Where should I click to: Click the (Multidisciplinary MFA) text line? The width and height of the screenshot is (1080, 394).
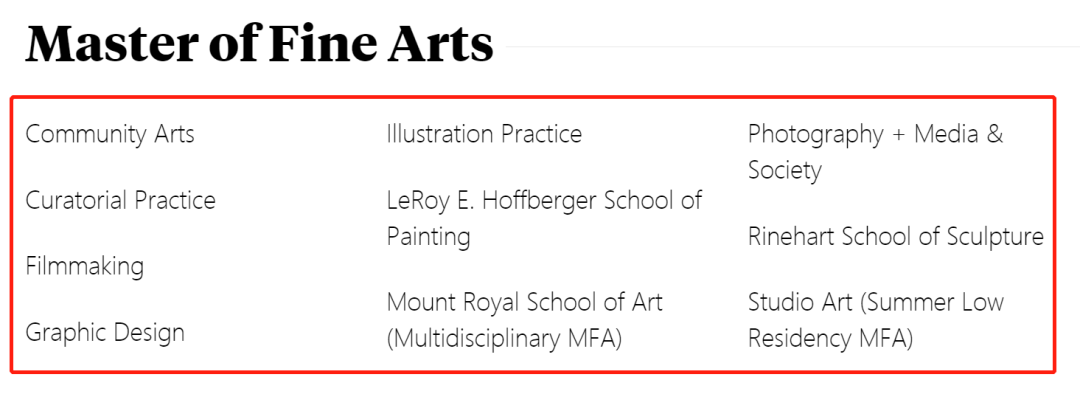click(x=504, y=339)
